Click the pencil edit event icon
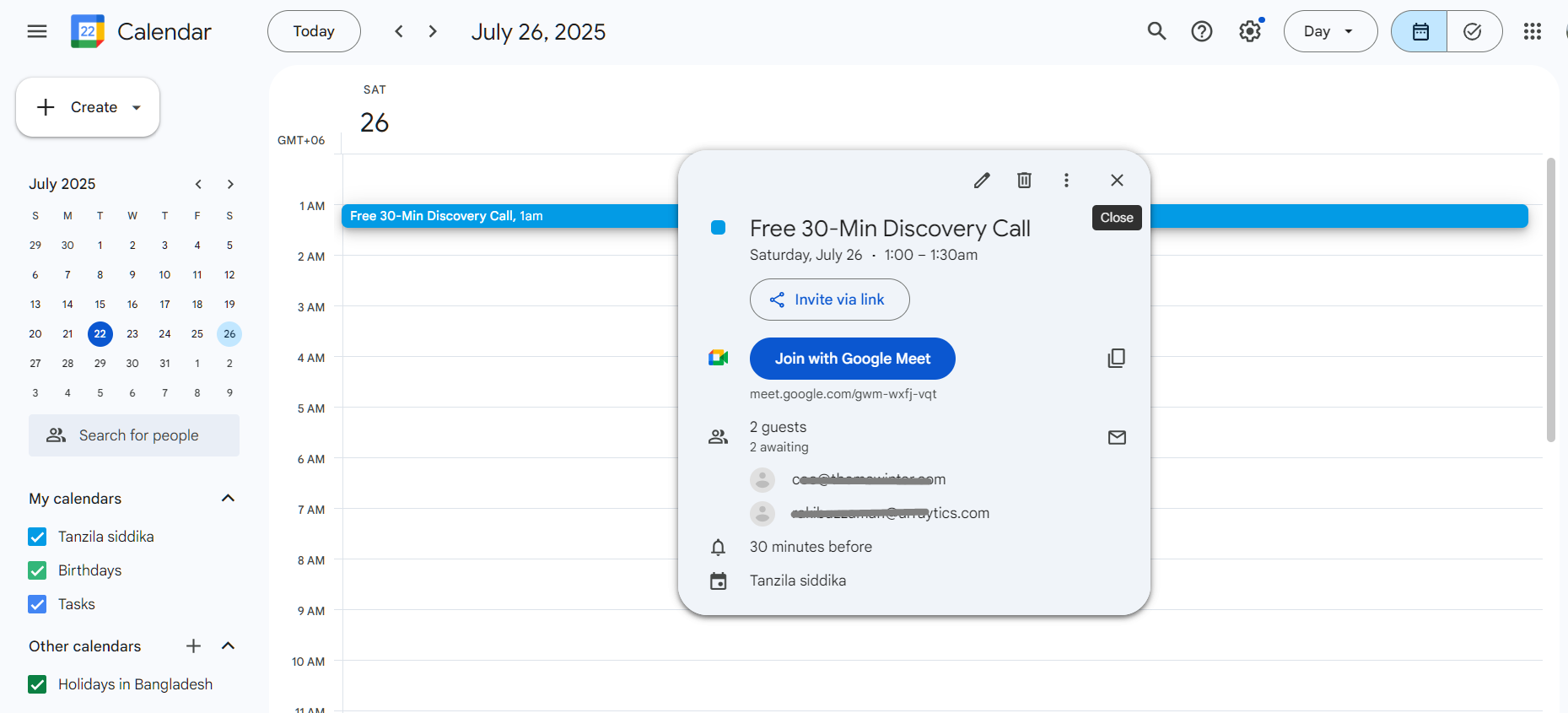1568x713 pixels. point(982,181)
